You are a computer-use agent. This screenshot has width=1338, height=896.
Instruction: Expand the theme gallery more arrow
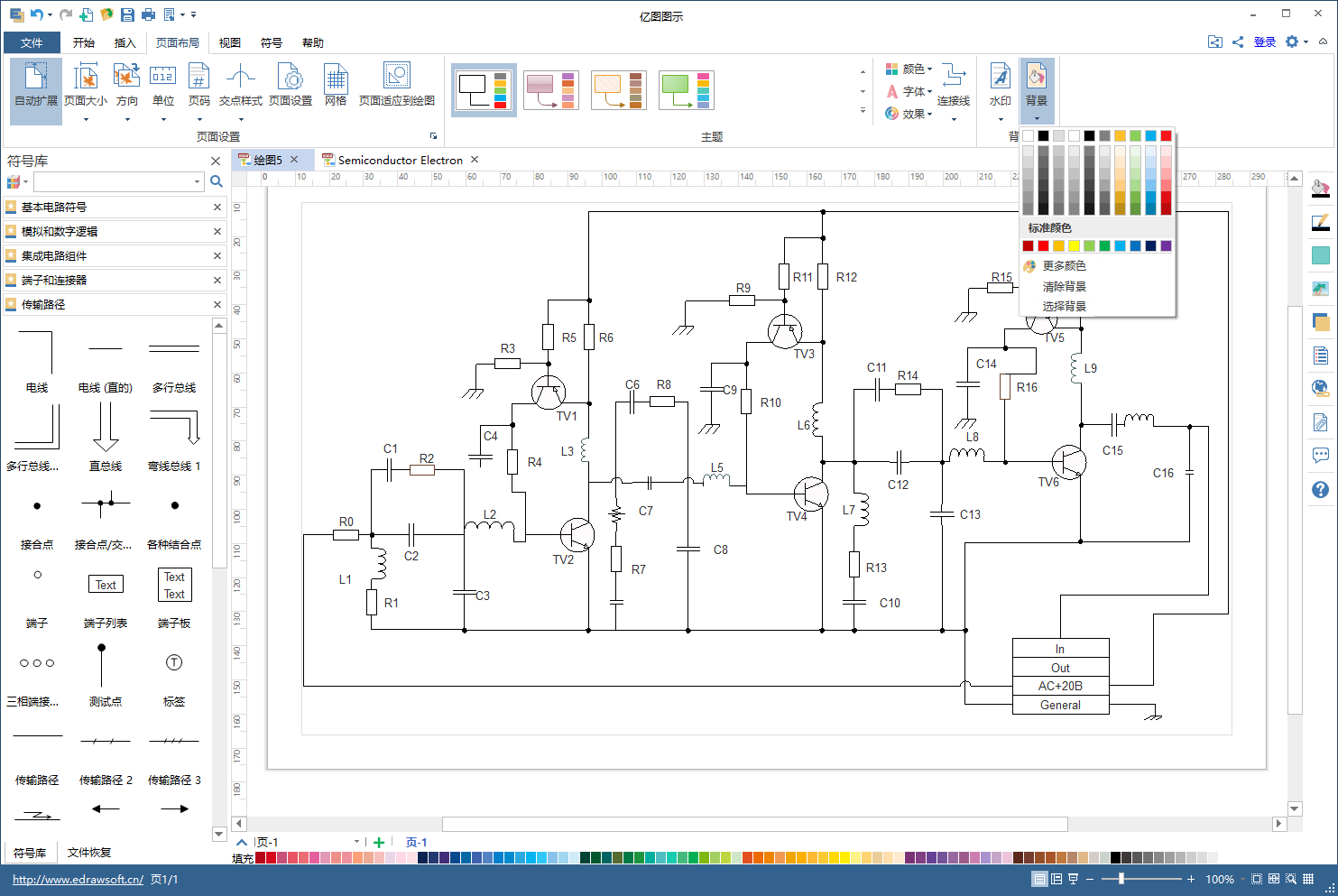click(863, 111)
